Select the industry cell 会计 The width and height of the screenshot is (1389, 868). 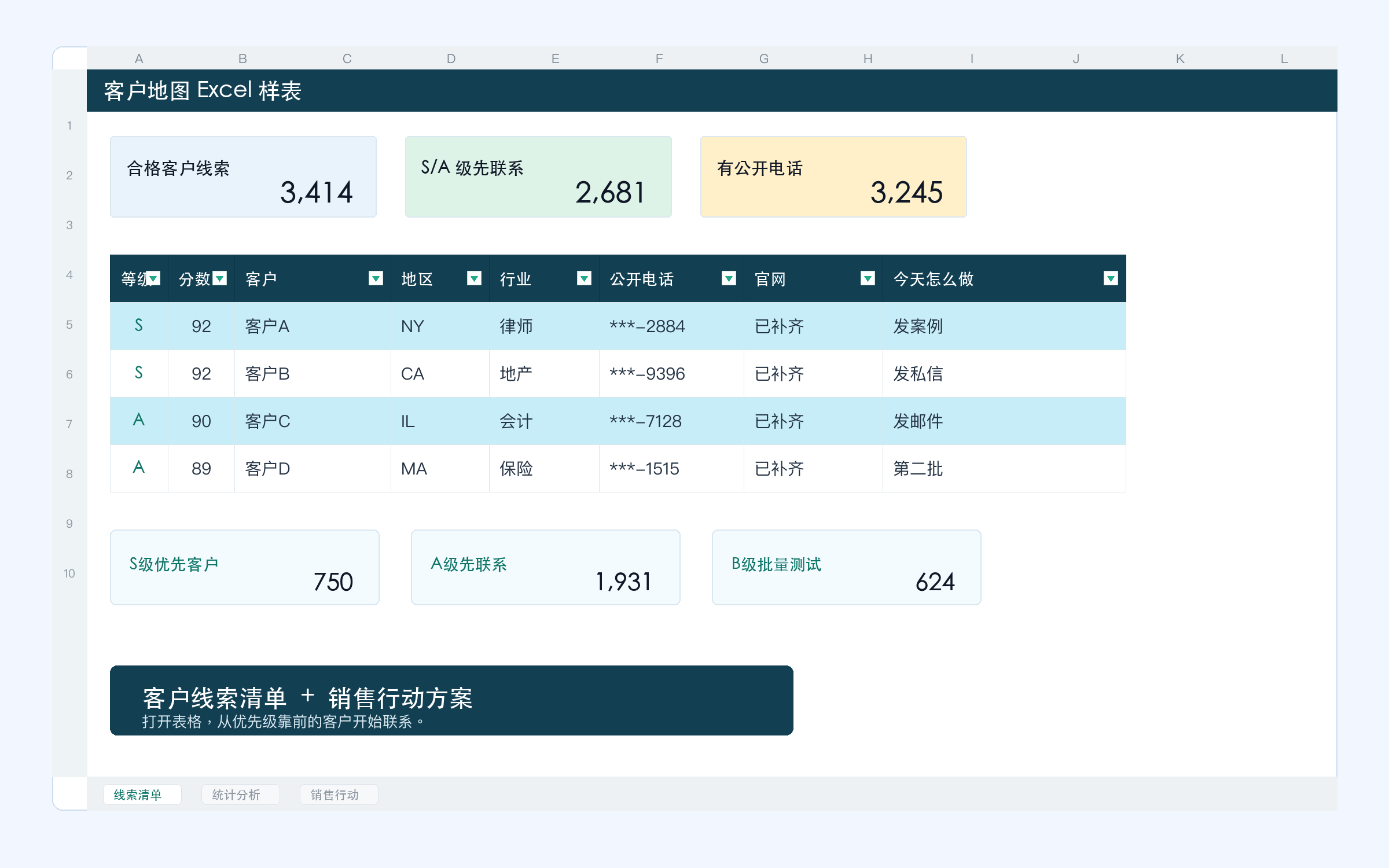click(x=544, y=421)
